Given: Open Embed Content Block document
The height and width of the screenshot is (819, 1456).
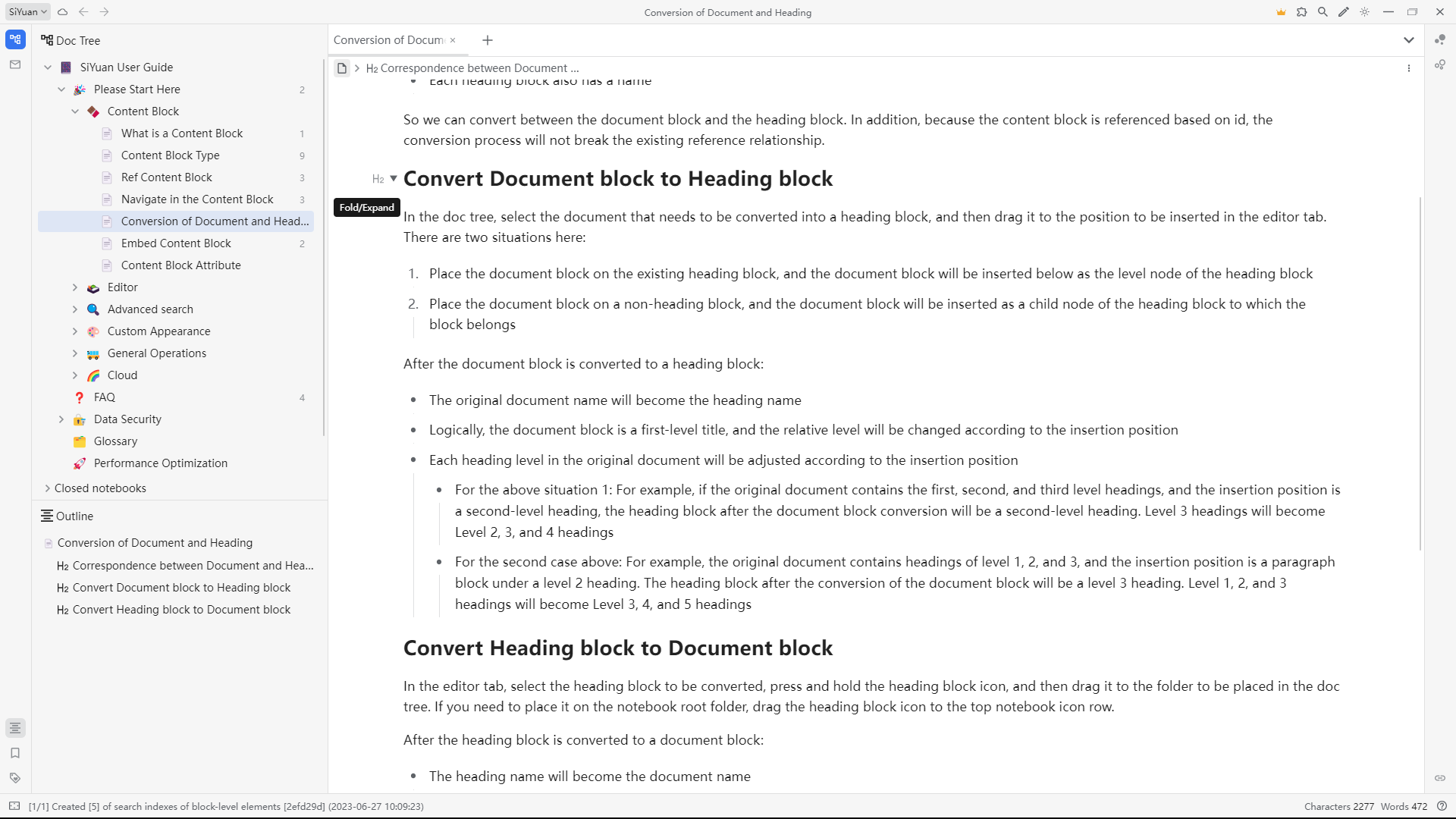Looking at the screenshot, I should [176, 243].
